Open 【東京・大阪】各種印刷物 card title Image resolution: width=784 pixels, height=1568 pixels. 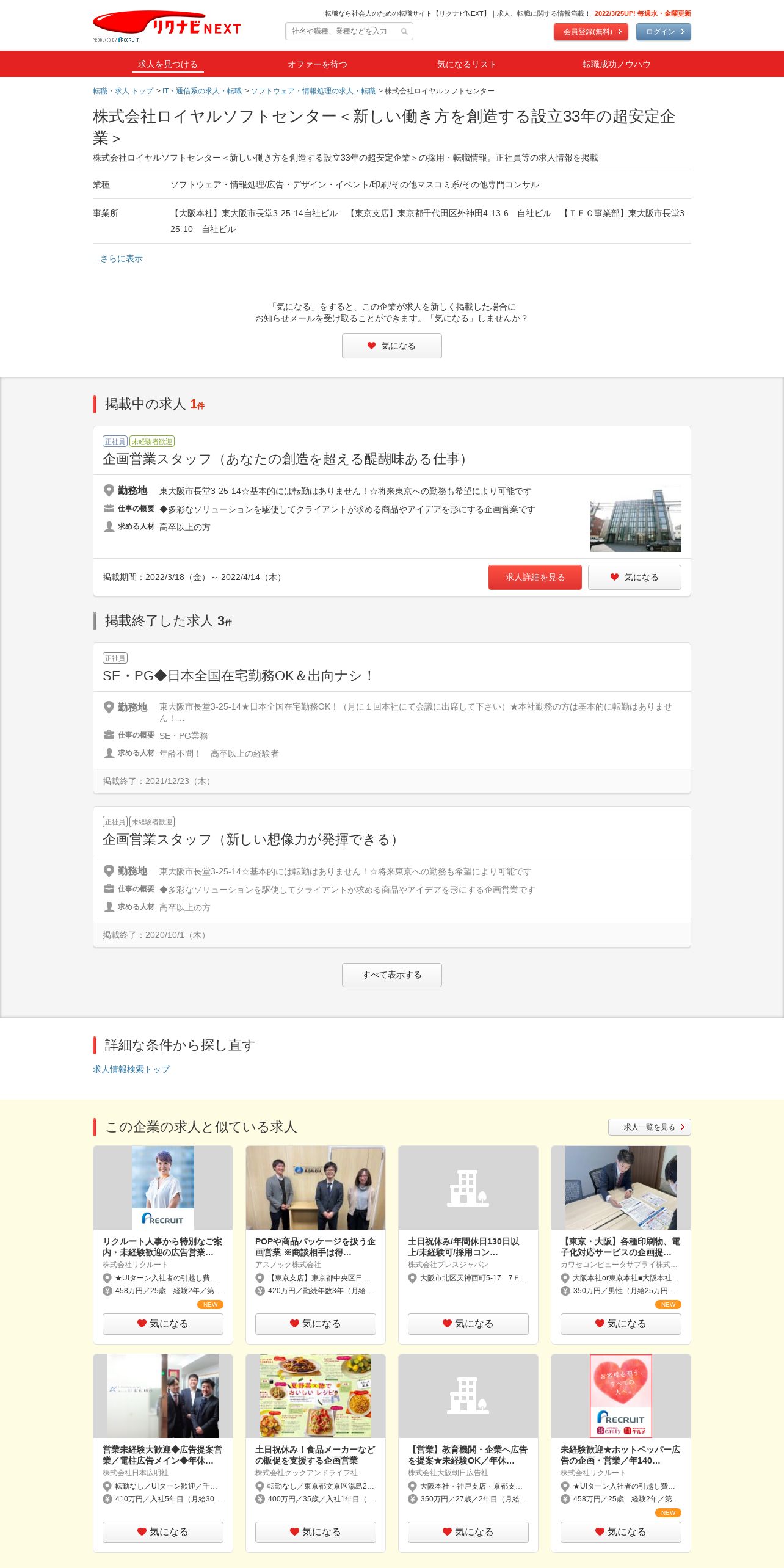(x=620, y=1247)
